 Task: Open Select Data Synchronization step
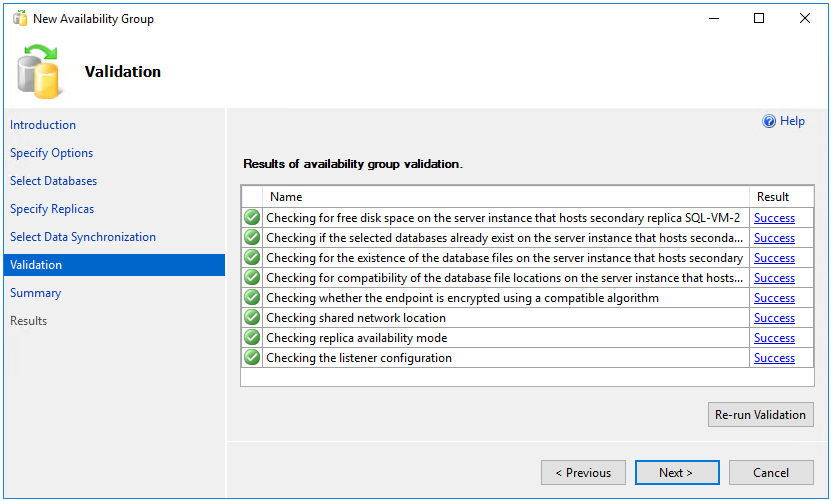click(83, 237)
